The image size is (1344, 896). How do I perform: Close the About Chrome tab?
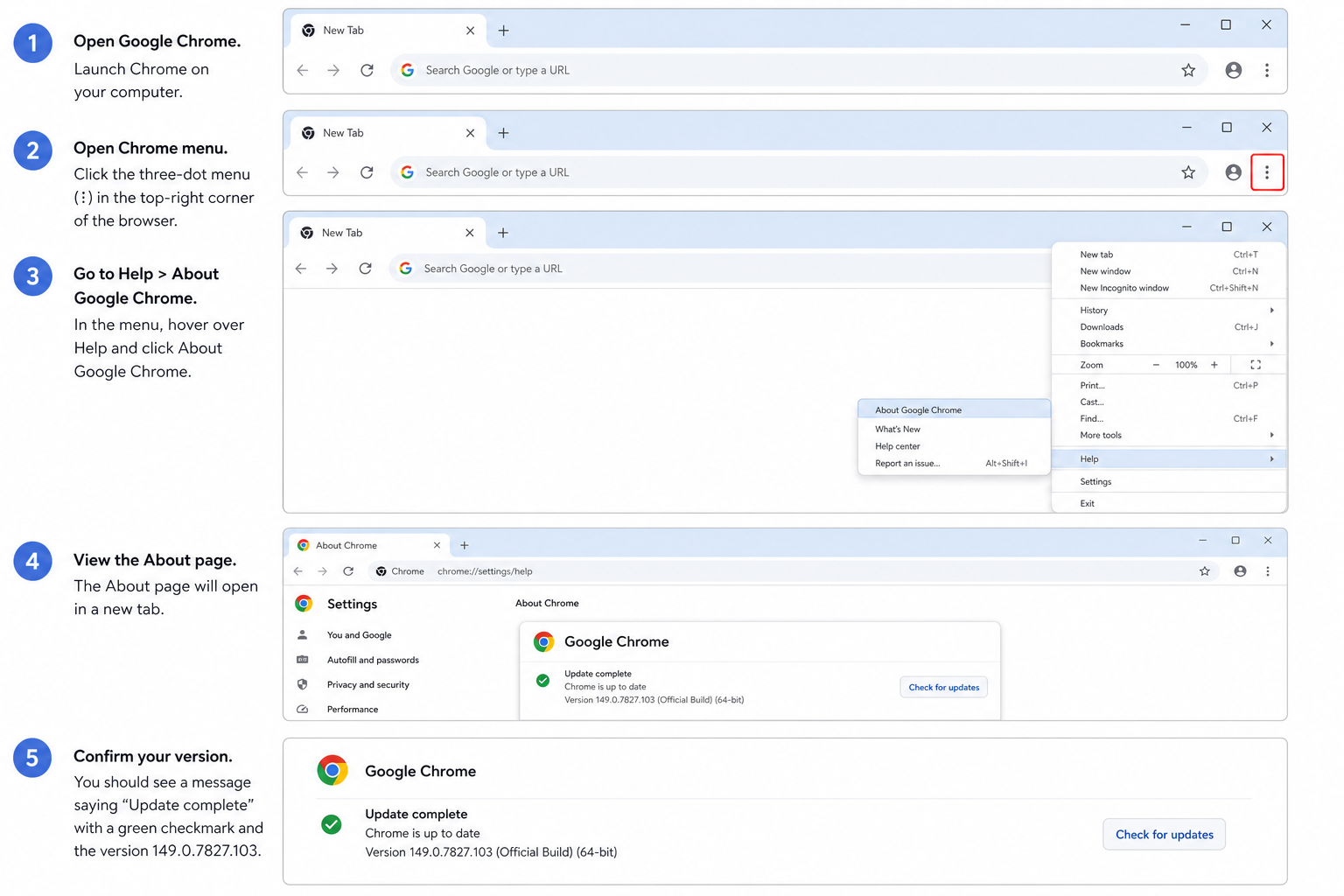437,545
